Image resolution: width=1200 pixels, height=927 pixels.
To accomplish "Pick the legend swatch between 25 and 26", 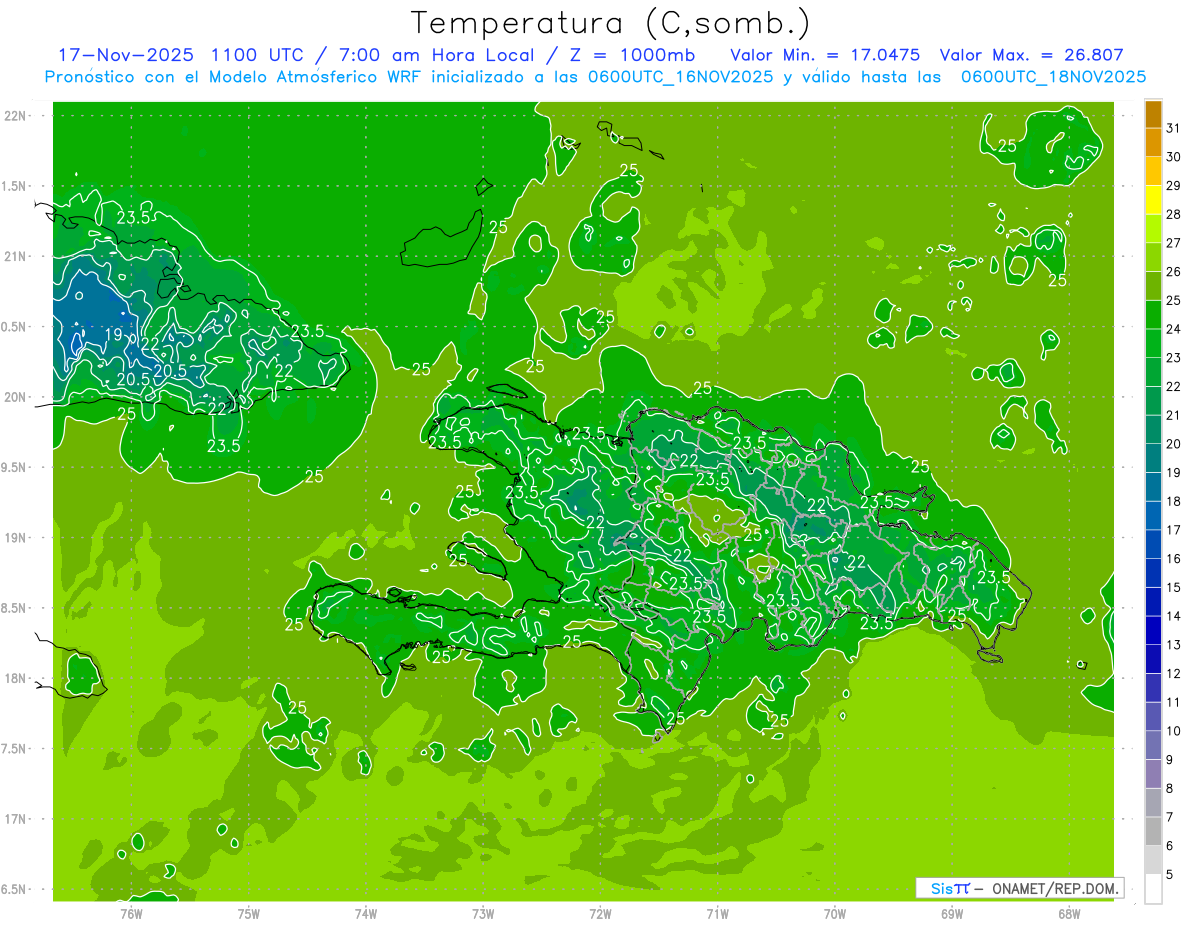I will tap(1153, 286).
